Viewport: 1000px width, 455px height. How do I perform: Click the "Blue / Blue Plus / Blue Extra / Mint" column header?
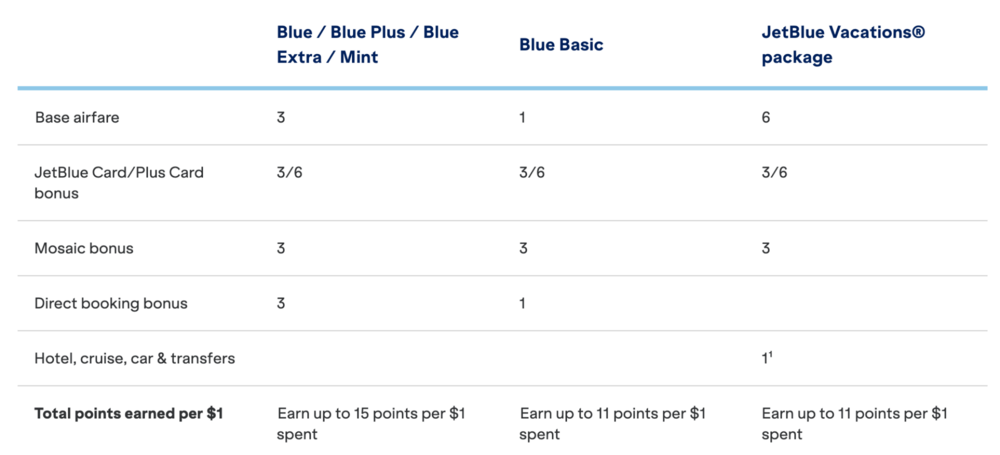click(x=367, y=45)
